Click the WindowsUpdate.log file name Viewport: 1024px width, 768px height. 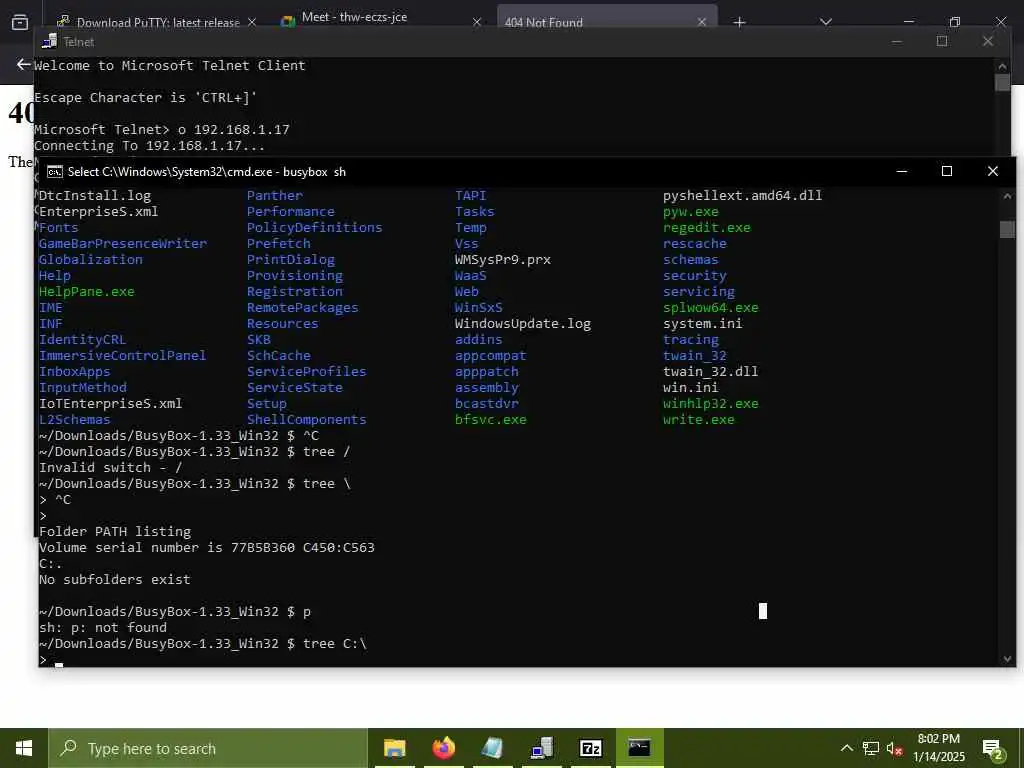pos(523,324)
